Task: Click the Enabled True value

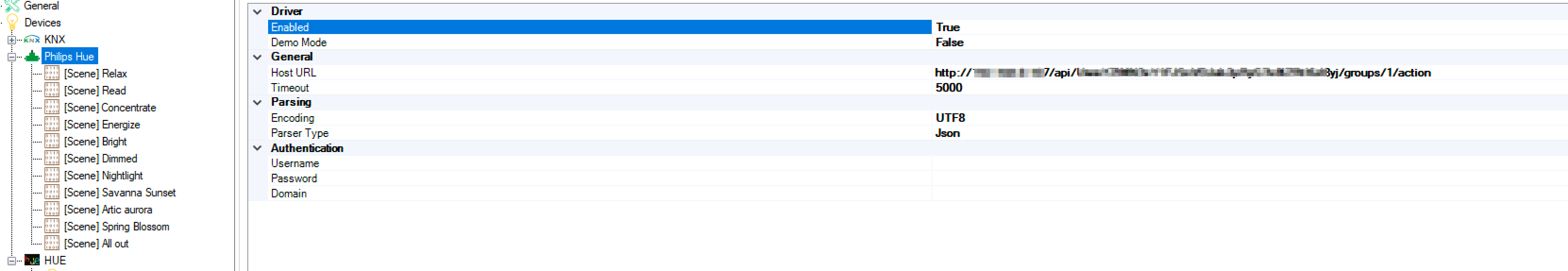Action: tap(948, 27)
